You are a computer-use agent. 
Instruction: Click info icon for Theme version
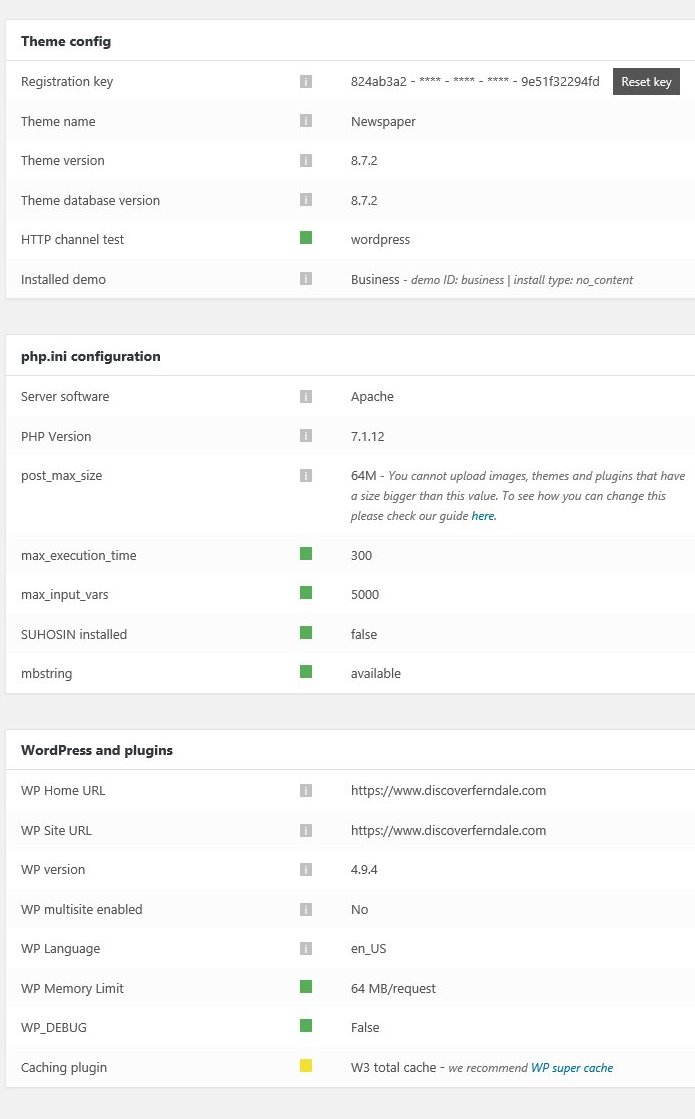[306, 160]
